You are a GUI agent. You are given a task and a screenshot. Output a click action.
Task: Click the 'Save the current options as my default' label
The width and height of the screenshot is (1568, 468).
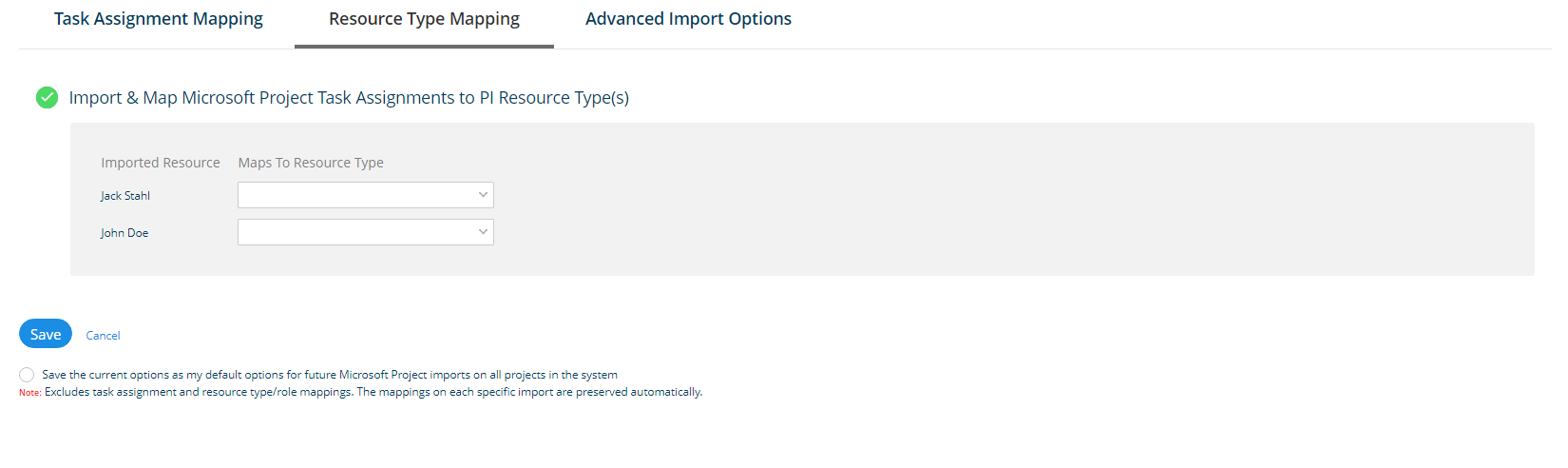[330, 375]
